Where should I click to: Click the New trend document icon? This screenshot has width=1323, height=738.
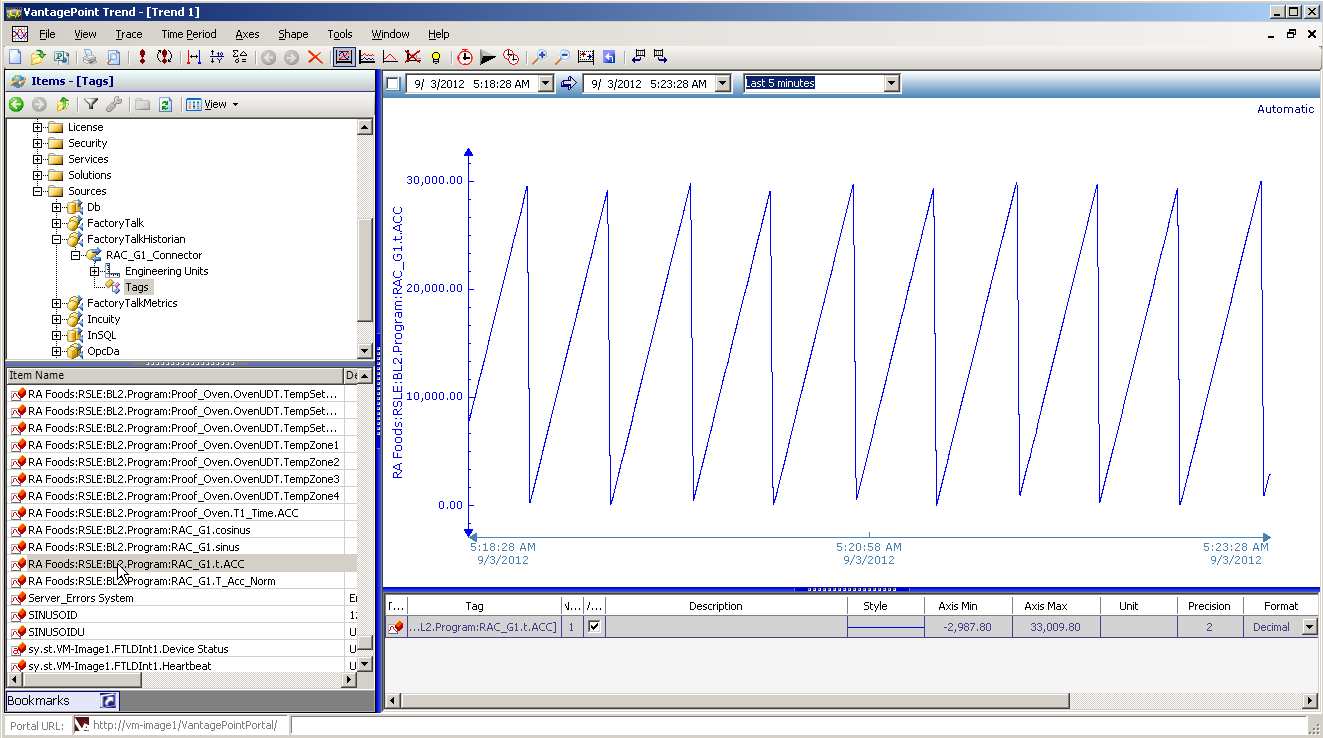click(15, 57)
